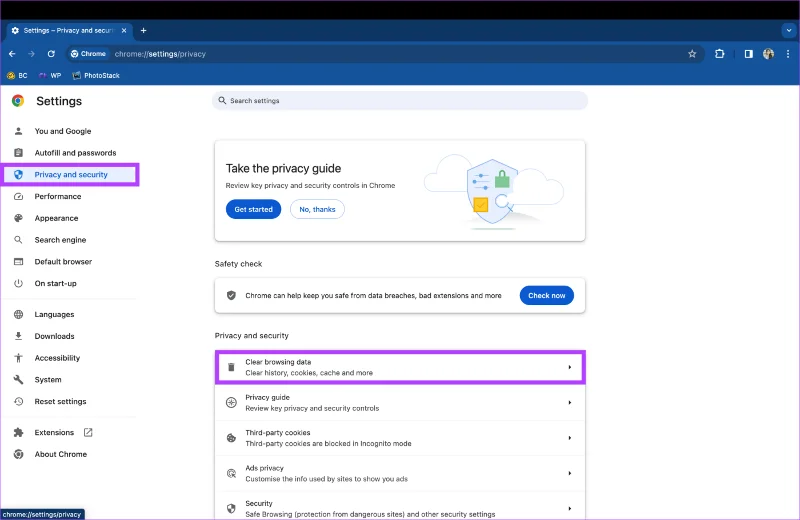Expand Security row arrow
The image size is (800, 520).
(569, 508)
